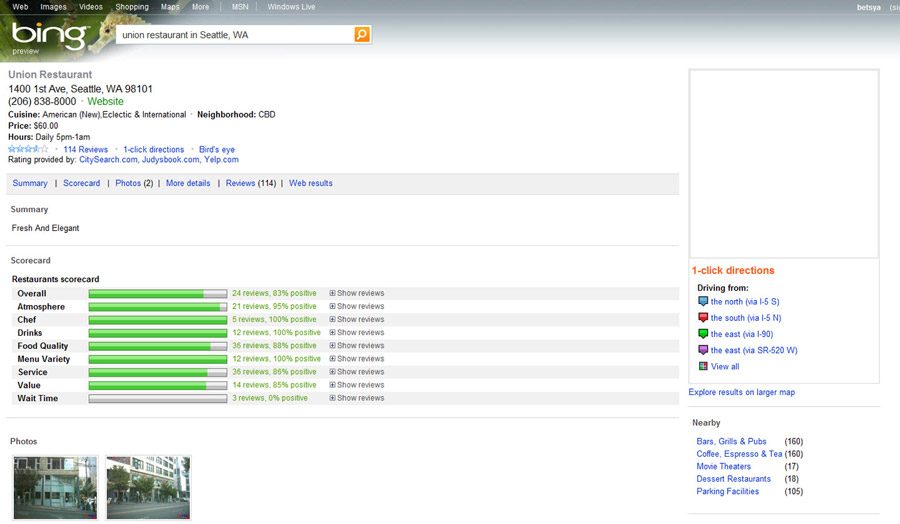Expand Show reviews for Food Quality

click(357, 346)
